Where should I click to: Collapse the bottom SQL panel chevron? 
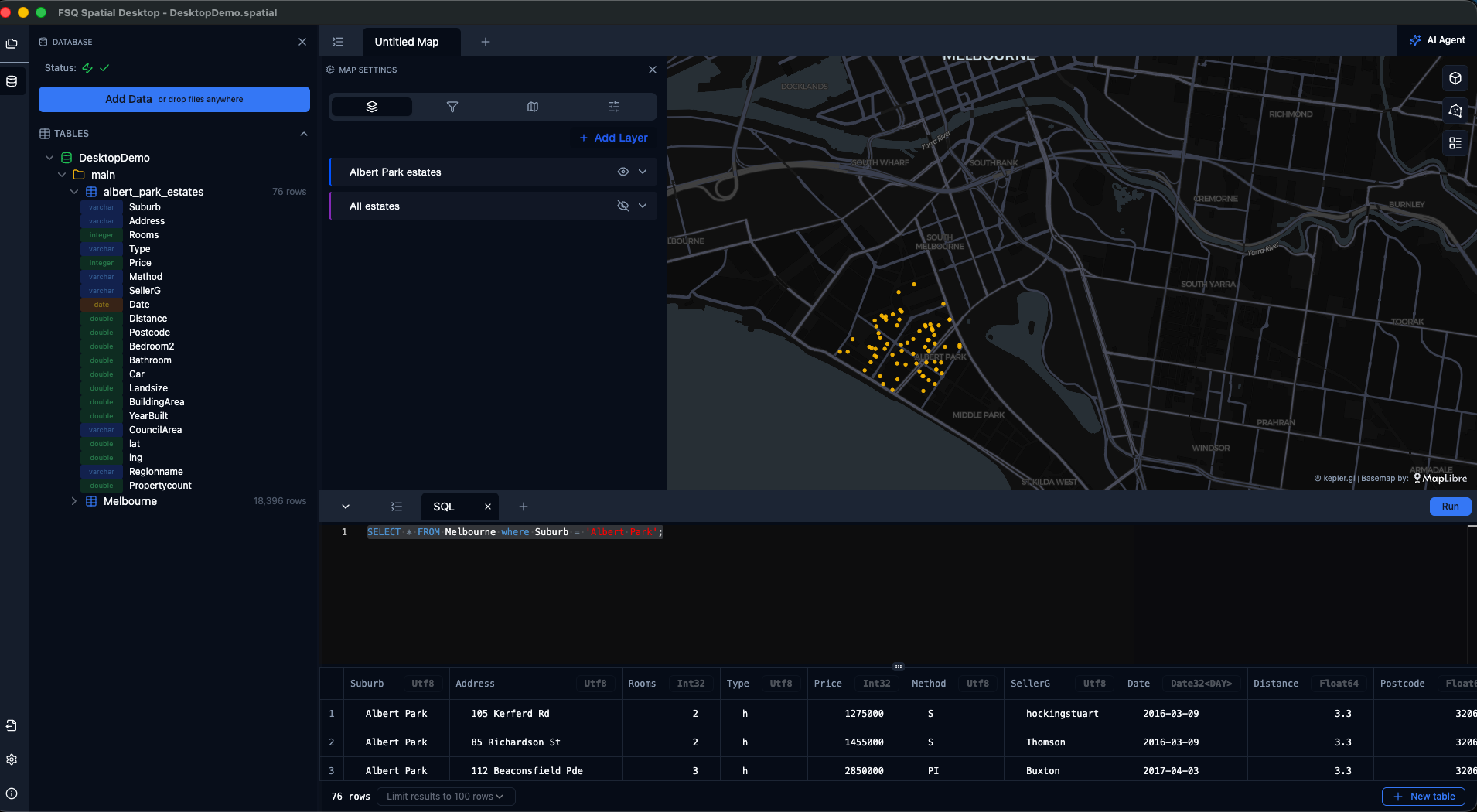(346, 507)
